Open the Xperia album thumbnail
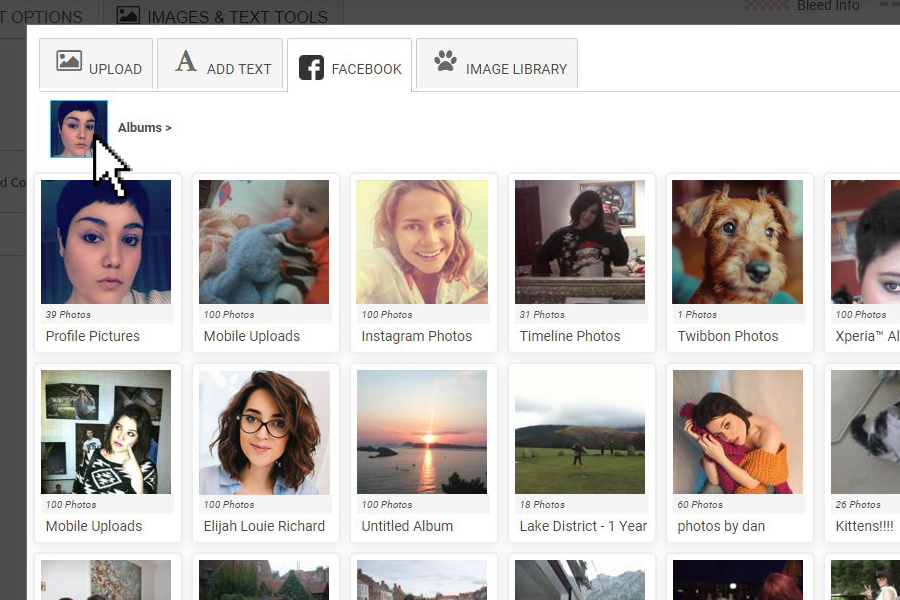 866,242
